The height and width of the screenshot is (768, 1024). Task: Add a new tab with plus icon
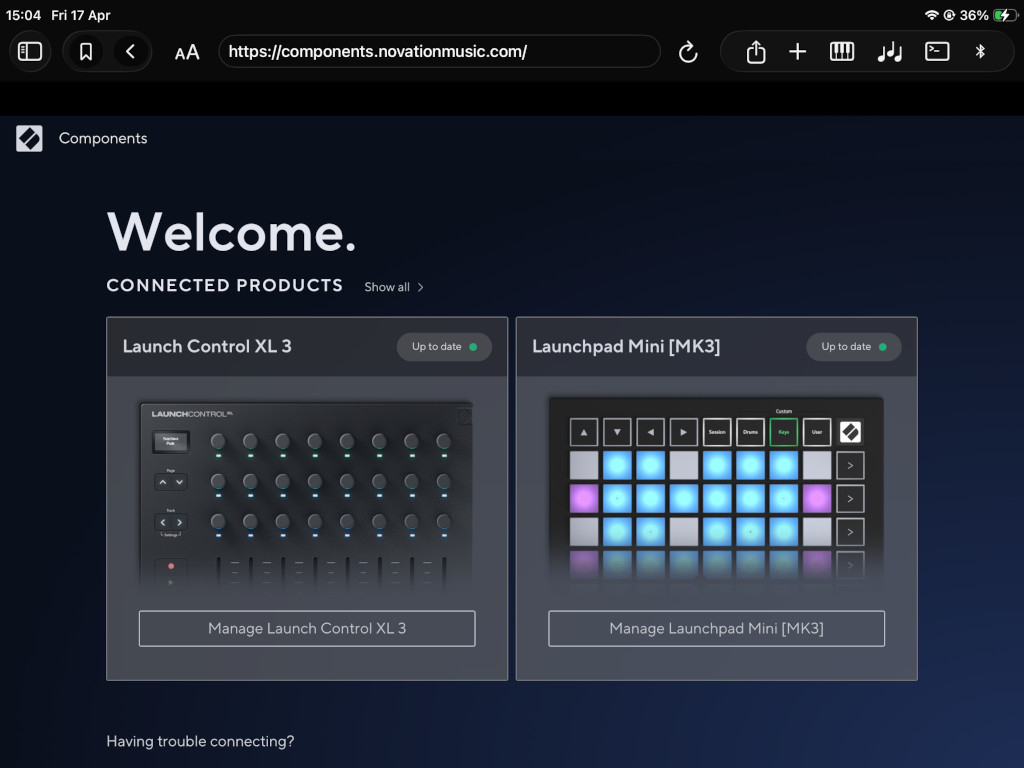point(797,52)
